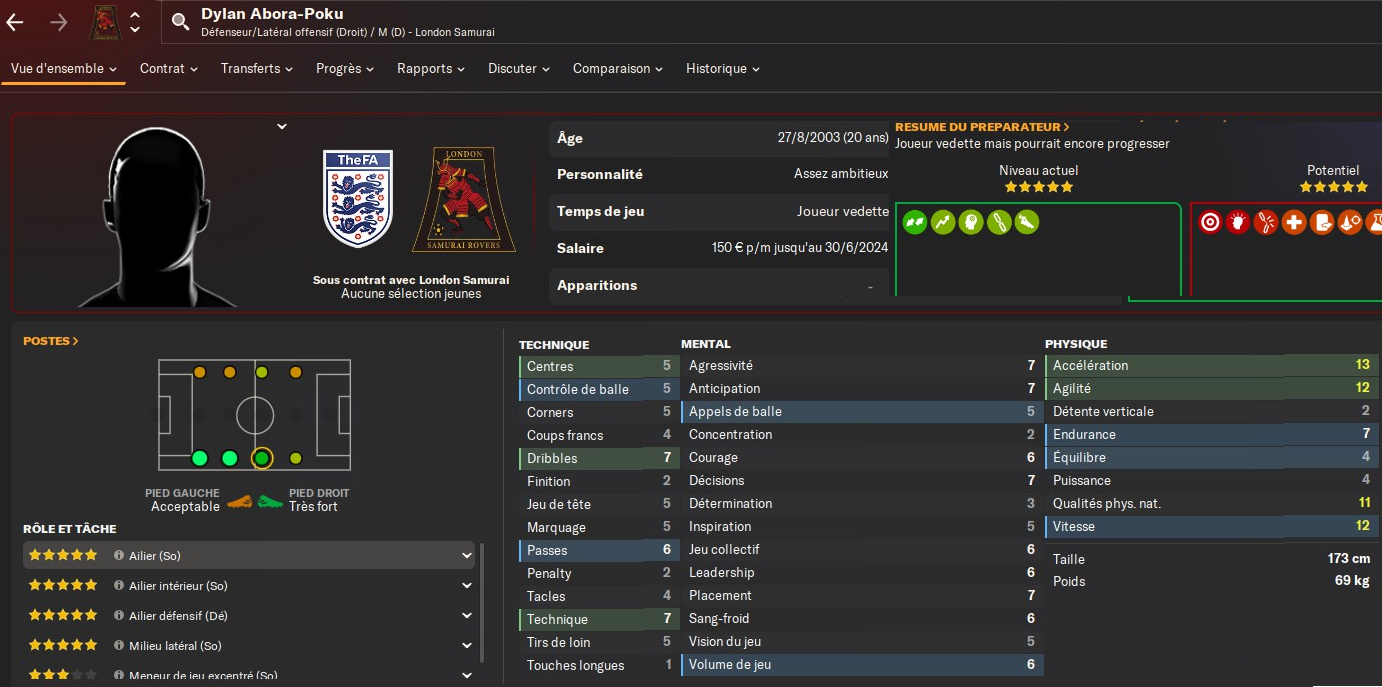Image resolution: width=1382 pixels, height=687 pixels.
Task: Open the dropdown chevron above the player portrait
Action: tap(282, 126)
